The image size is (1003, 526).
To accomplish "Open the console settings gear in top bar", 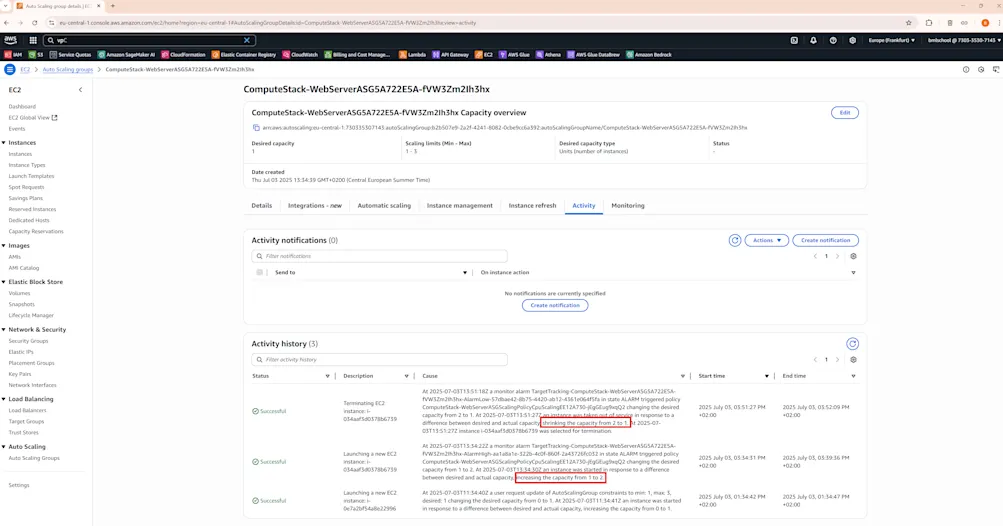I will (x=852, y=40).
